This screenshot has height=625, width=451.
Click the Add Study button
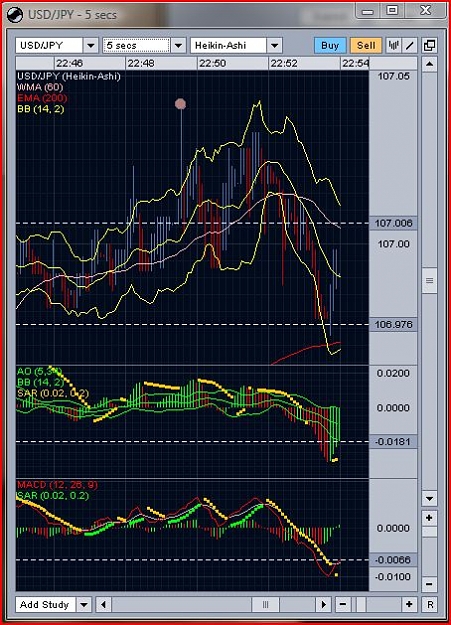click(x=45, y=605)
